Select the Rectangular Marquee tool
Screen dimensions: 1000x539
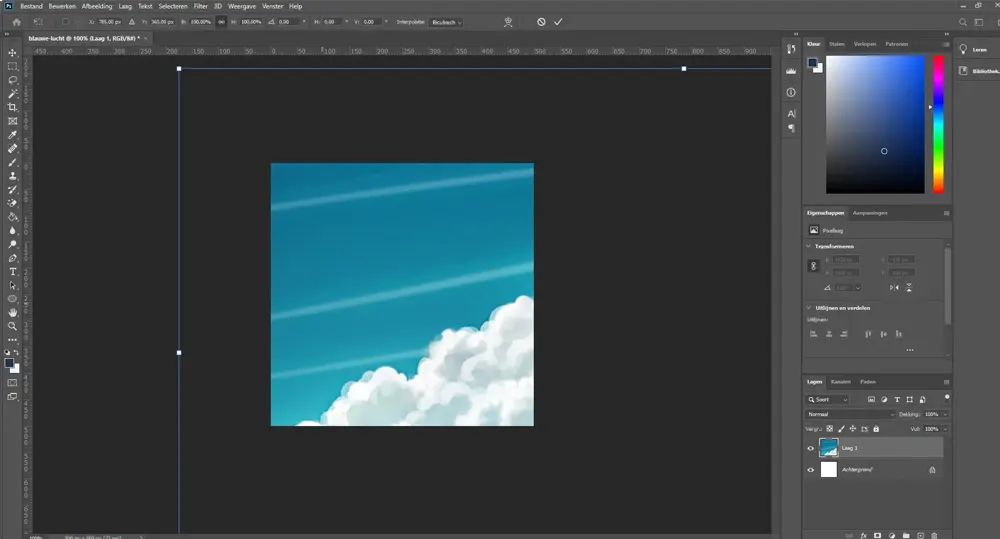tap(12, 66)
